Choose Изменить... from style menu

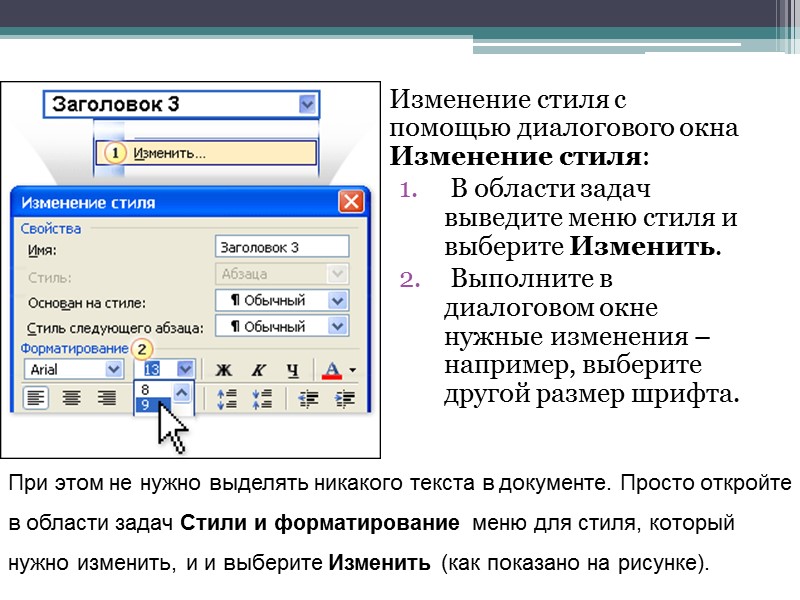(206, 153)
